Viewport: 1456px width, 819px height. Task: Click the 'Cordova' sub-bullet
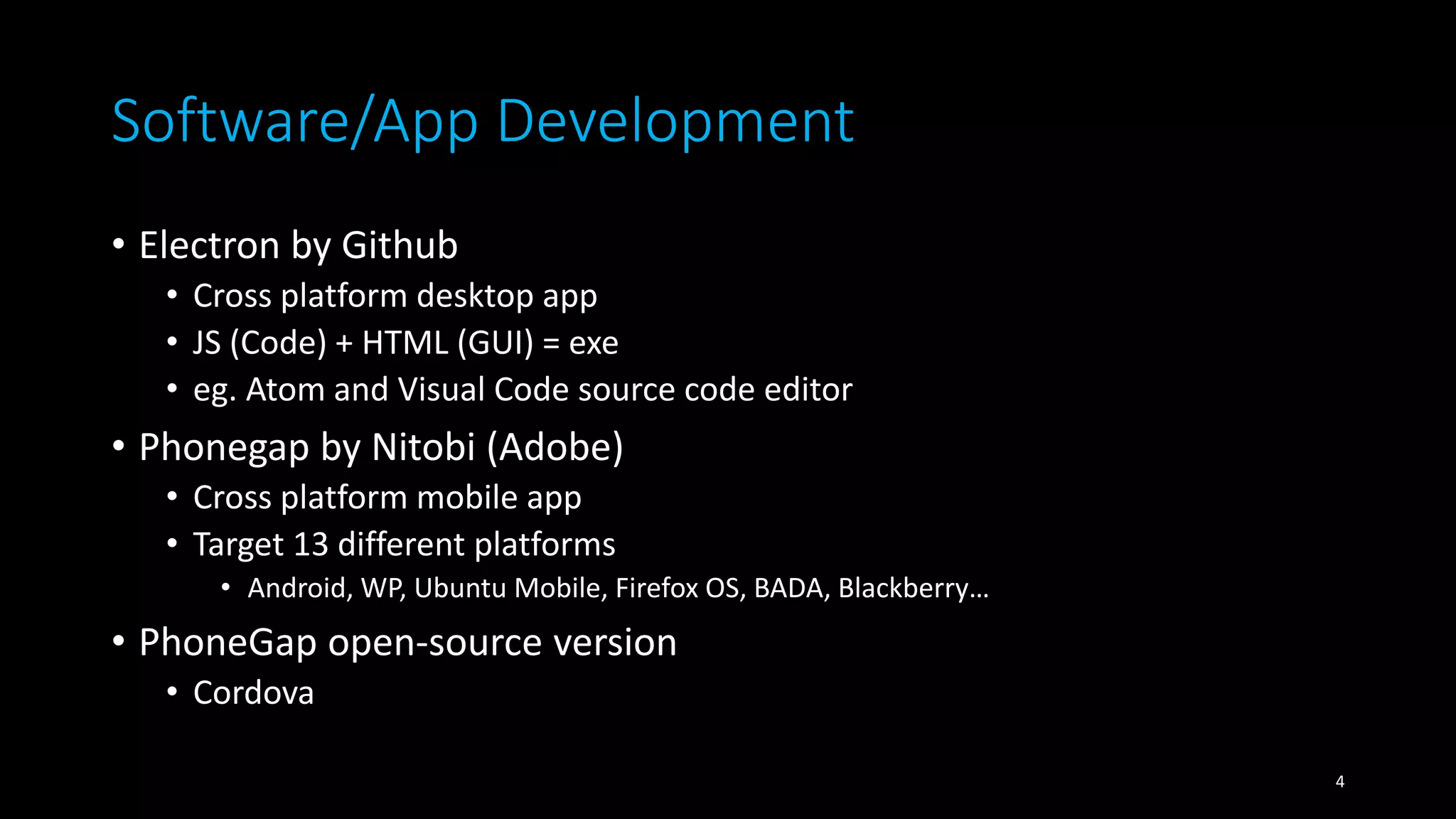tap(253, 693)
